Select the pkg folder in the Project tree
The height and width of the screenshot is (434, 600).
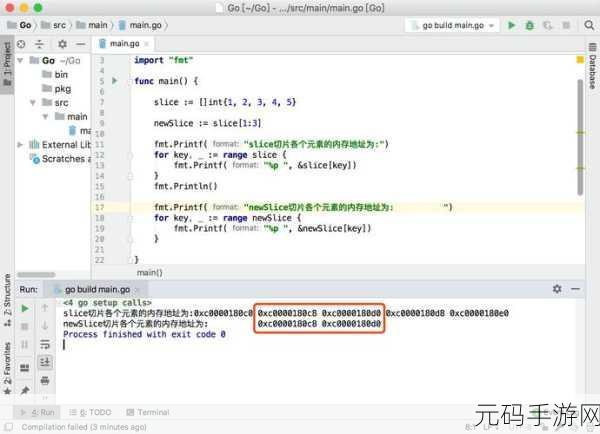click(57, 89)
